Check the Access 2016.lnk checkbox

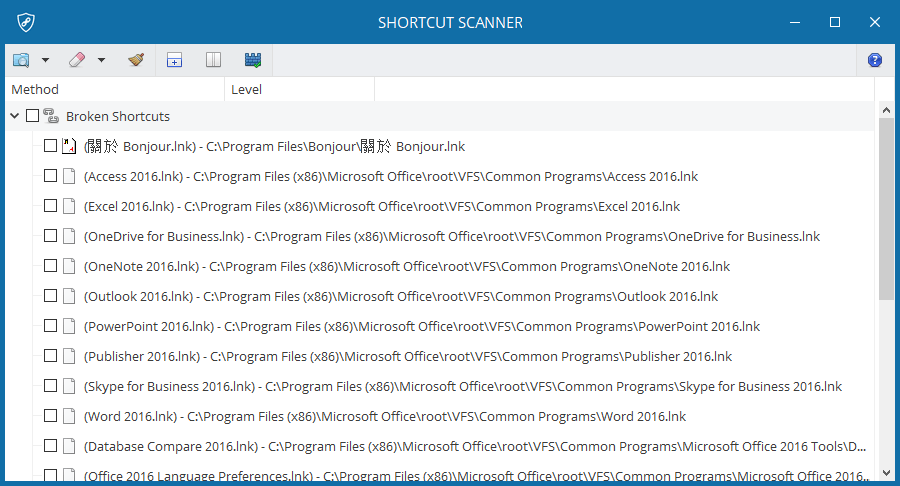[x=51, y=176]
